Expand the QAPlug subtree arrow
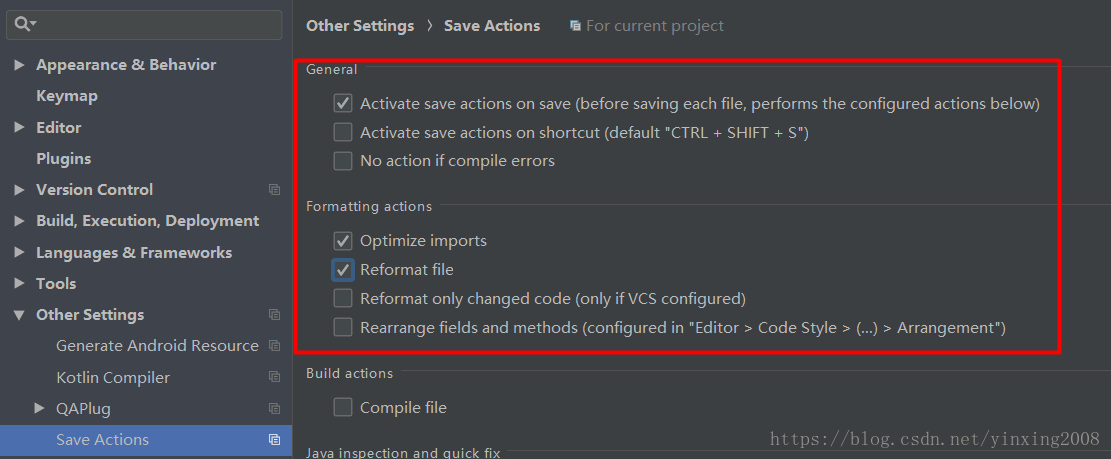1111x459 pixels. (x=40, y=409)
